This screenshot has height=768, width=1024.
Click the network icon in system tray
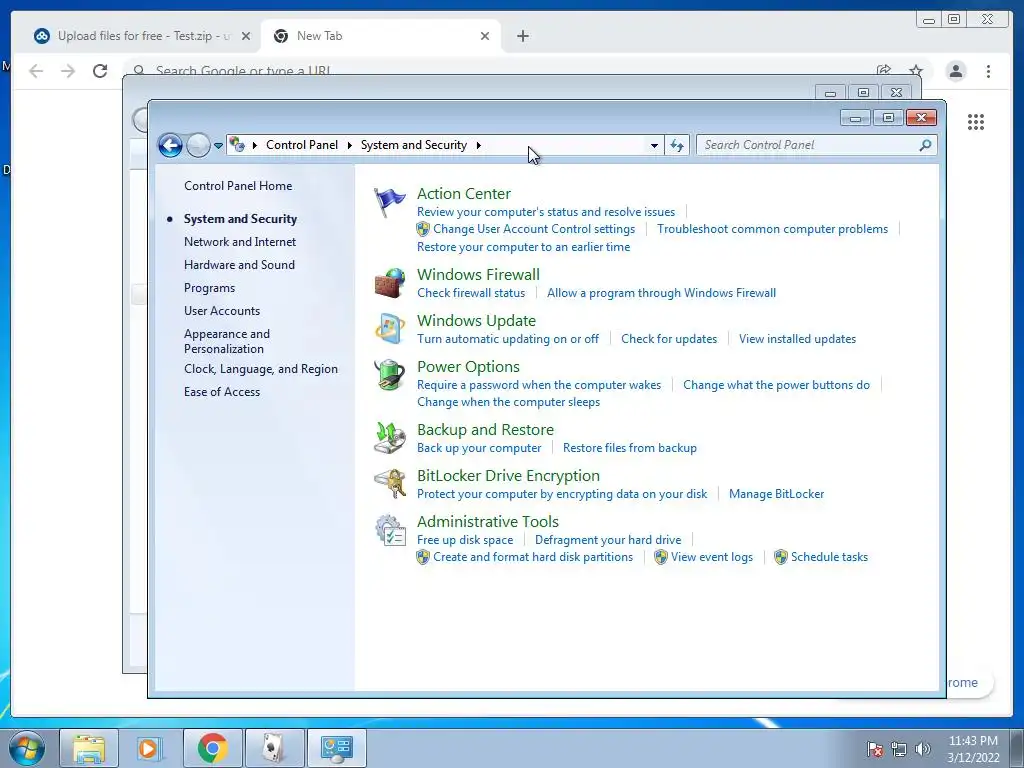click(899, 749)
